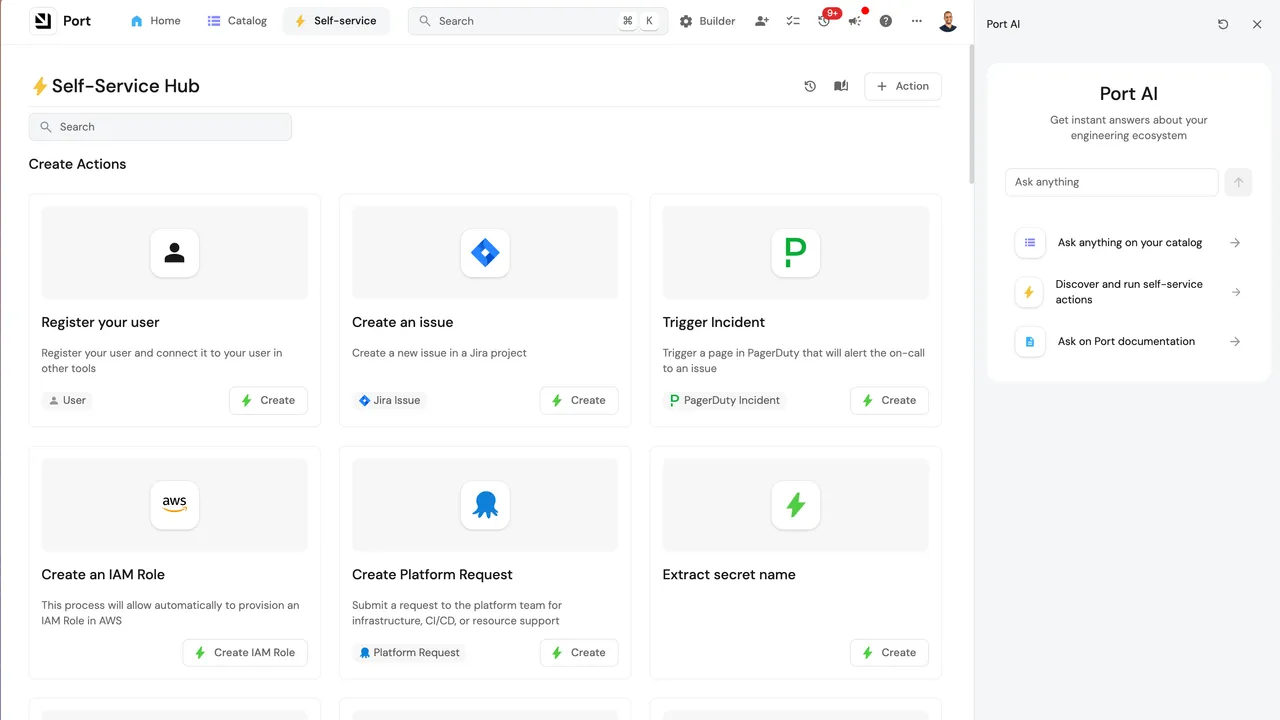Click the AWS icon on IAM Role card

(175, 505)
